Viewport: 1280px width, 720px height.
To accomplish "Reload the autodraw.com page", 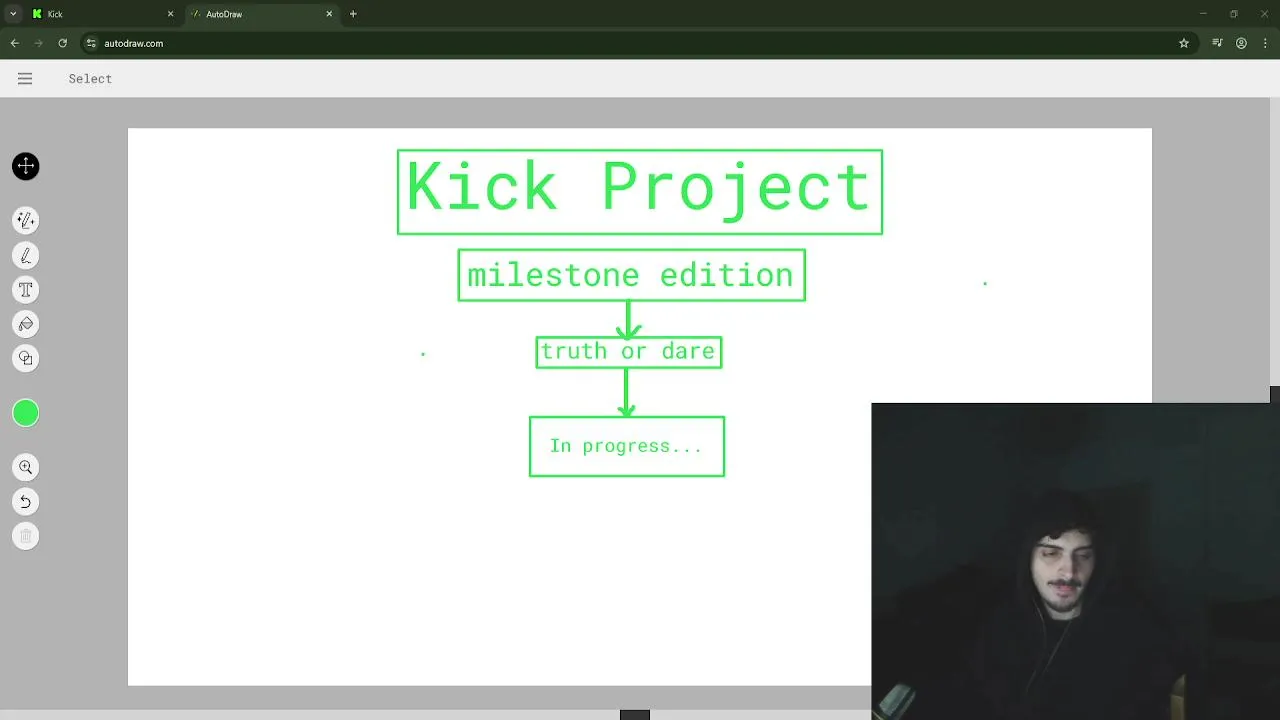I will (x=62, y=43).
